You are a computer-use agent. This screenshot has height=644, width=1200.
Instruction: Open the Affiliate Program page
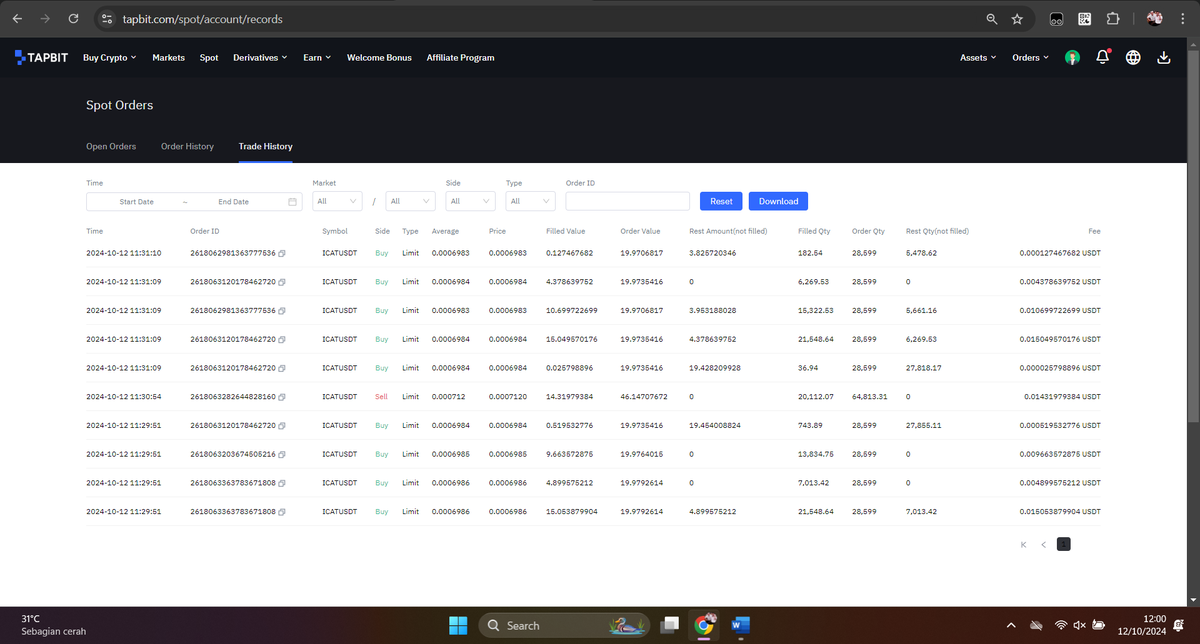[x=460, y=58]
